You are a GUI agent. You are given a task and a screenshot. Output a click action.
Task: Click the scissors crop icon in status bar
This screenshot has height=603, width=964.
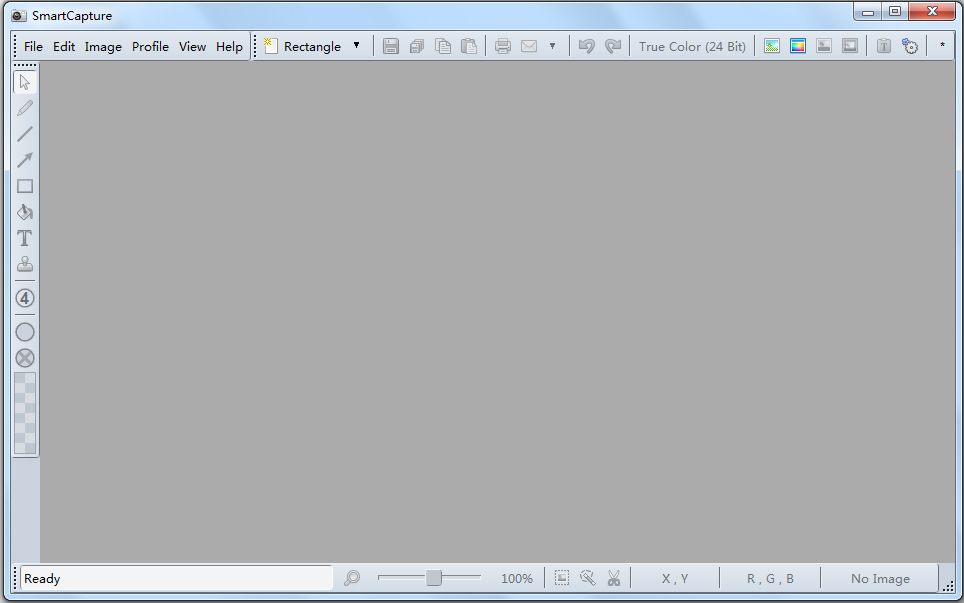[614, 578]
